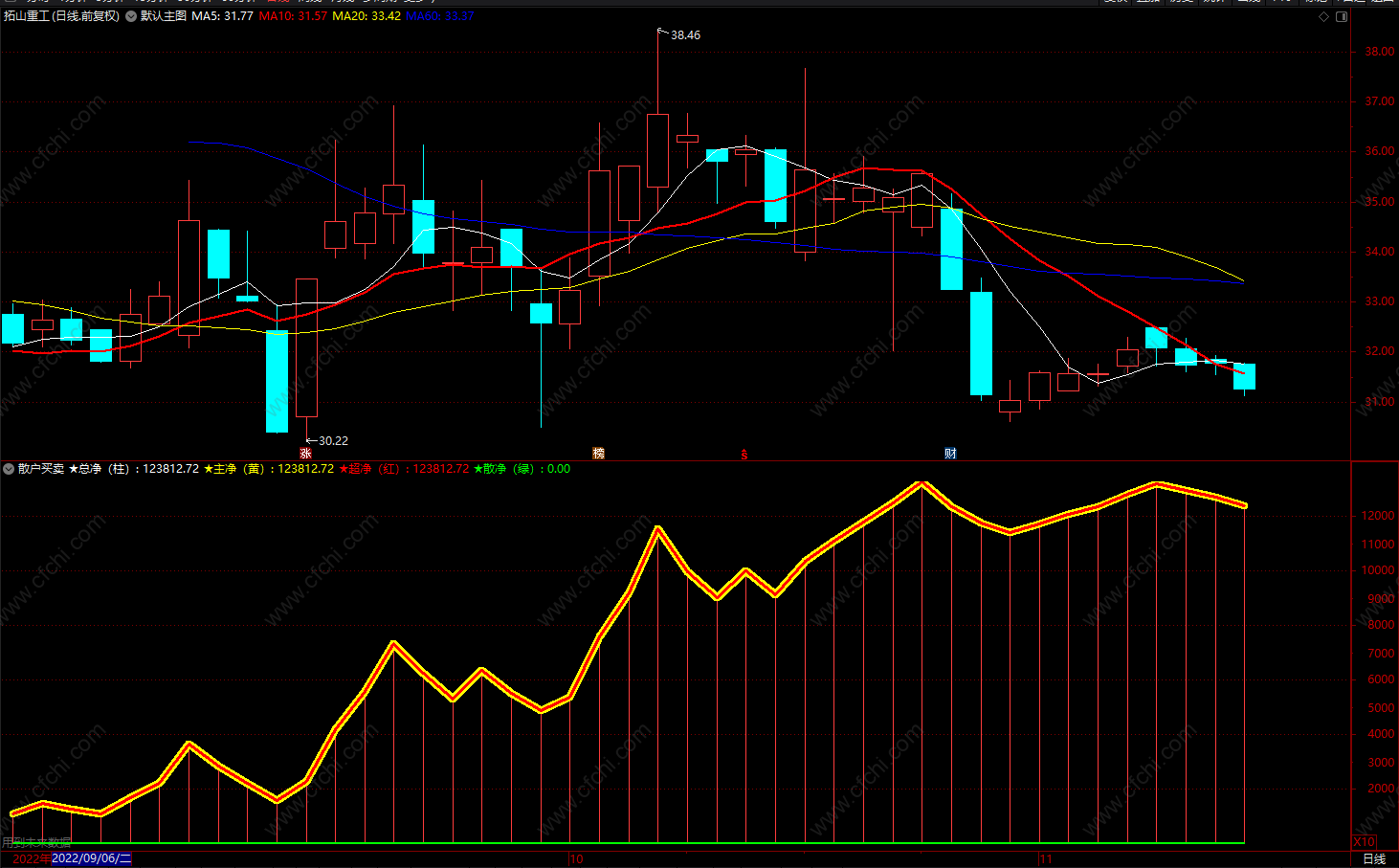This screenshot has height=868, width=1399.
Task: Select the MA20: 33.42 indicator label
Action: (366, 16)
